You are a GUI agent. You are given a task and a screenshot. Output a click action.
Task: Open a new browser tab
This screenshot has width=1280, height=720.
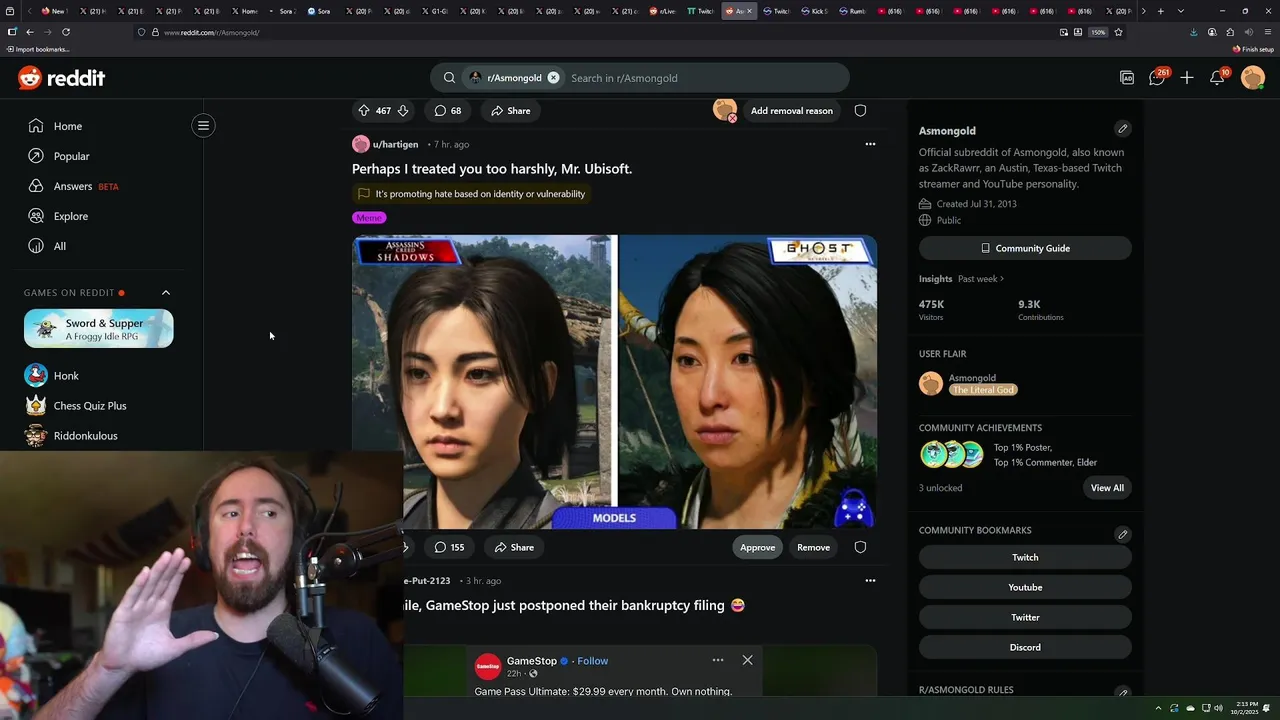point(1160,11)
